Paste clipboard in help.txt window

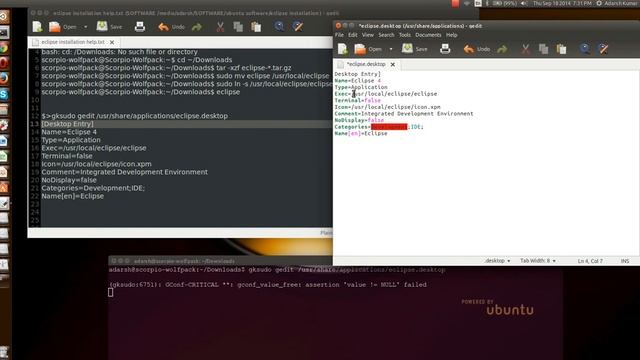256,27
